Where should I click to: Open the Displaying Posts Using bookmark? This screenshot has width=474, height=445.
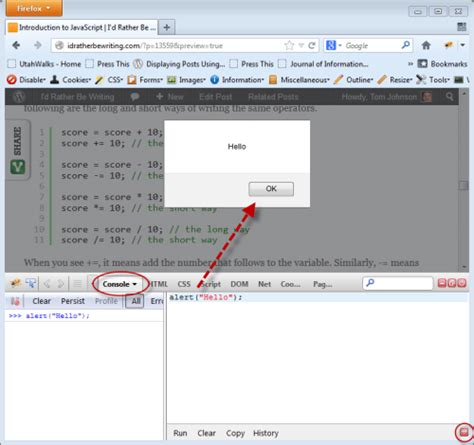click(x=180, y=64)
